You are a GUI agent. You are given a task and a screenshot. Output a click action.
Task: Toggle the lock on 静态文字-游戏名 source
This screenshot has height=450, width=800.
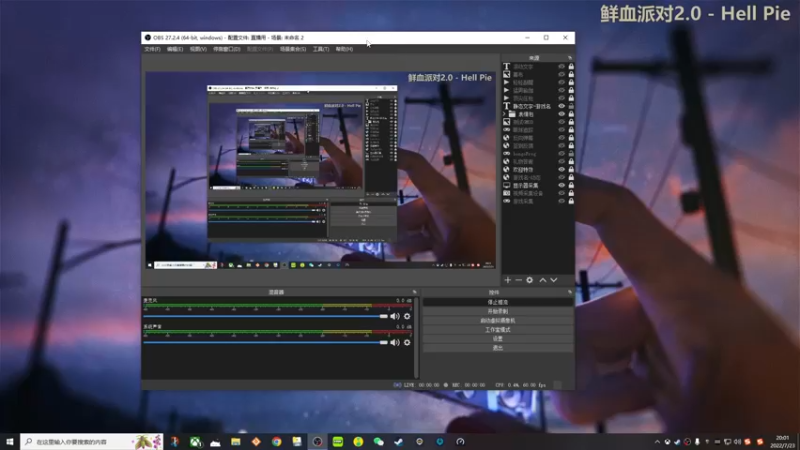click(x=571, y=106)
